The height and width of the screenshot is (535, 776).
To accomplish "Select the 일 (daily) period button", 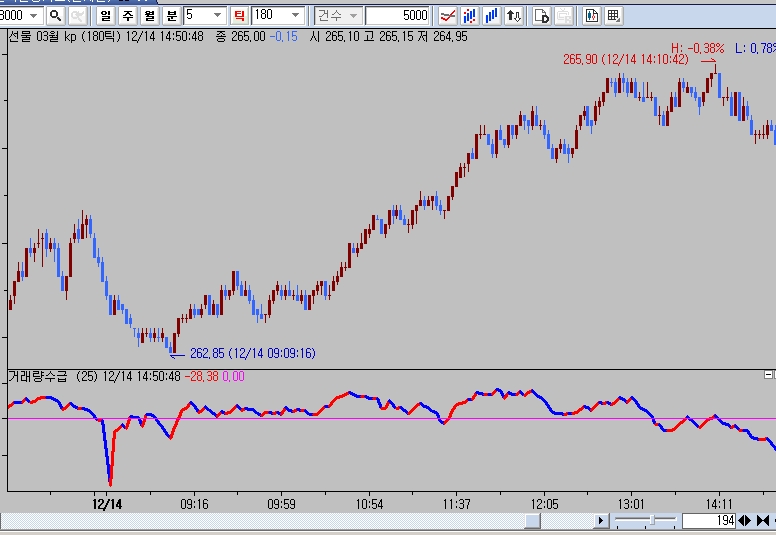I will click(x=106, y=15).
